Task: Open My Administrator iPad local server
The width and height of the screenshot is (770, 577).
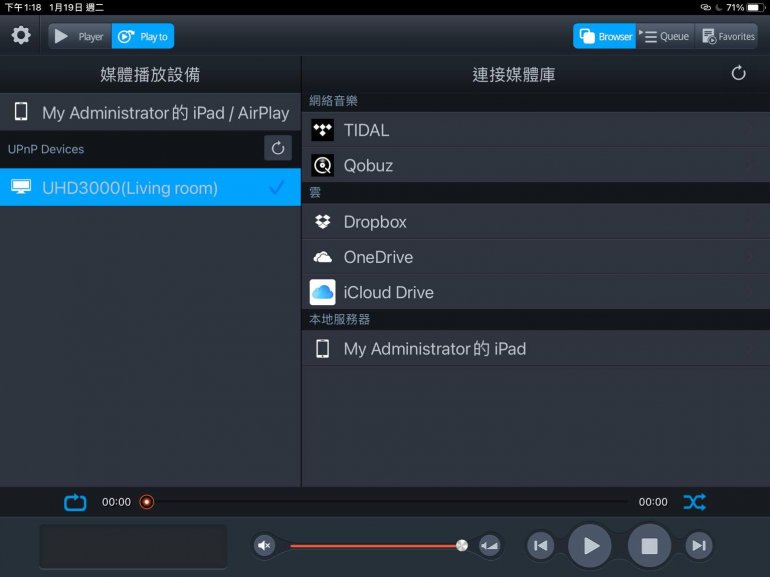Action: tap(536, 349)
